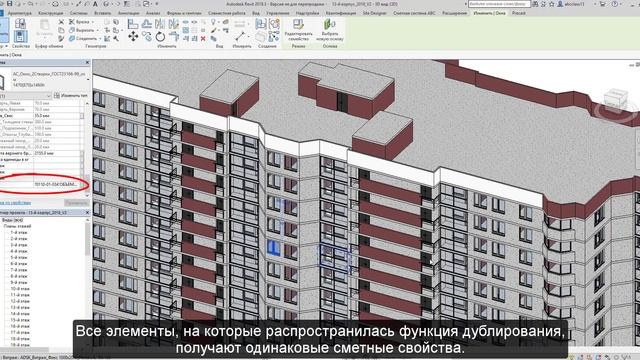Screen dimensions: 640x360
Task: Use the Mirror – Pick Axis tool
Action: coord(160,24)
